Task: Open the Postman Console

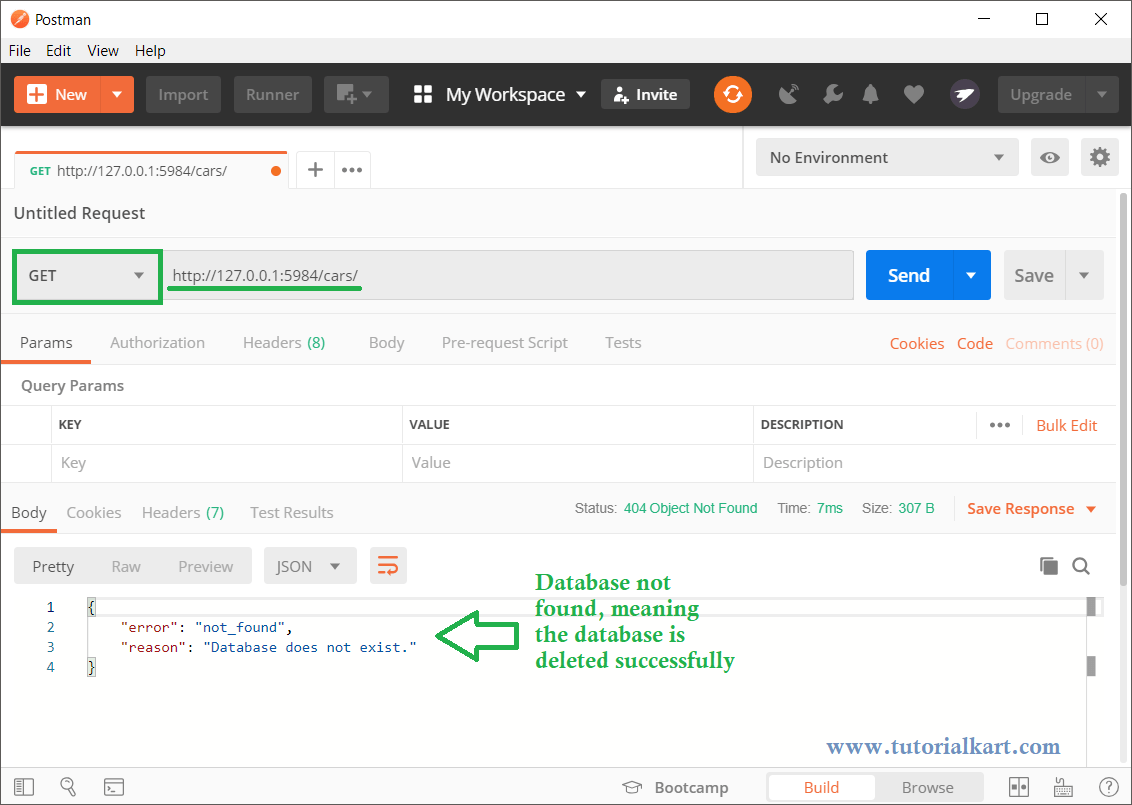Action: pyautogui.click(x=113, y=787)
